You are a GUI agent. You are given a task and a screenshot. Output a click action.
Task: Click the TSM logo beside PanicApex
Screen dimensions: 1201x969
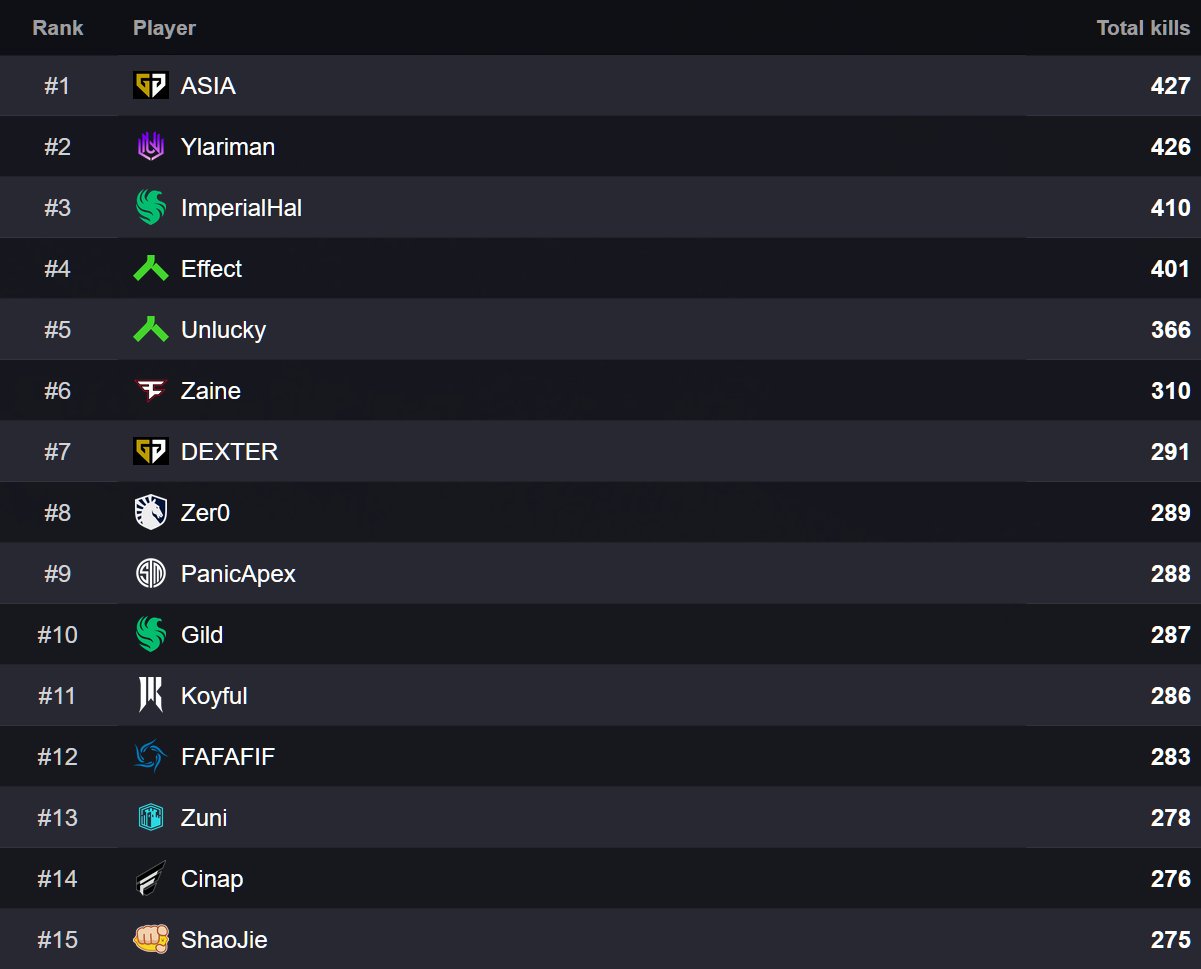point(151,574)
